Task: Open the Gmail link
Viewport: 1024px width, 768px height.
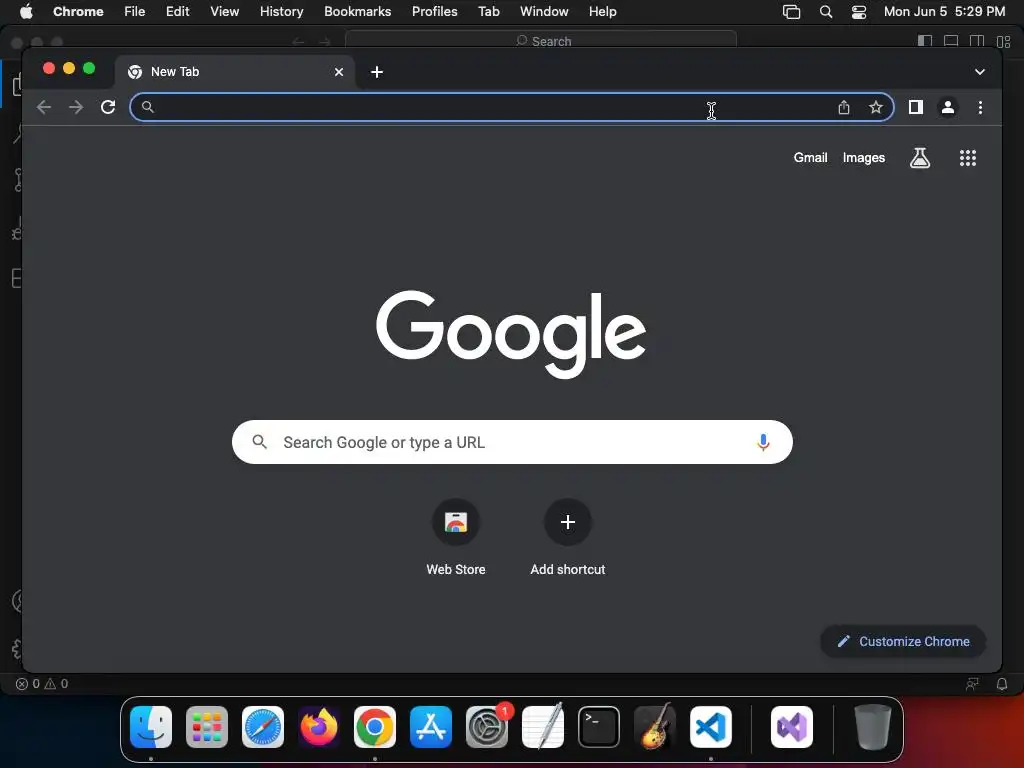Action: tap(810, 157)
